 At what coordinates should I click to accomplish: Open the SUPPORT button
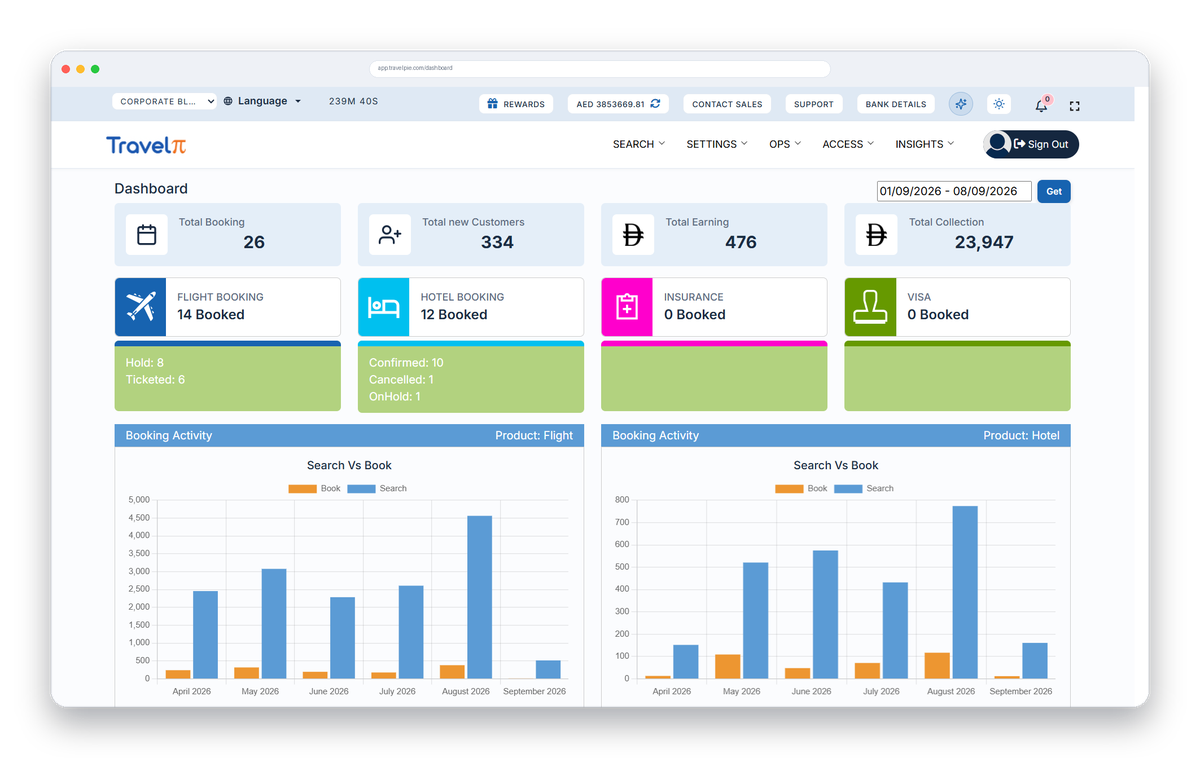(814, 104)
